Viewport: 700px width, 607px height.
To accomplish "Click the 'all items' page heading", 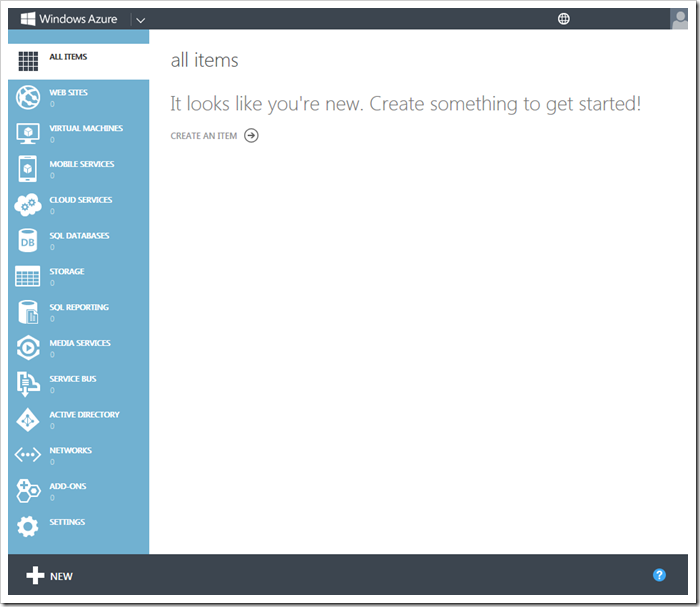I will click(204, 60).
